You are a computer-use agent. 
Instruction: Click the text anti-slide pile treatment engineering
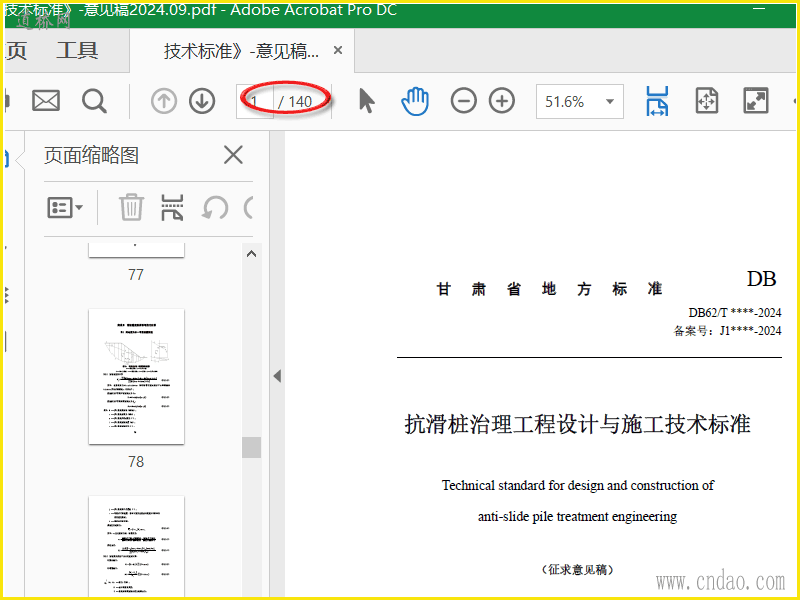click(578, 516)
